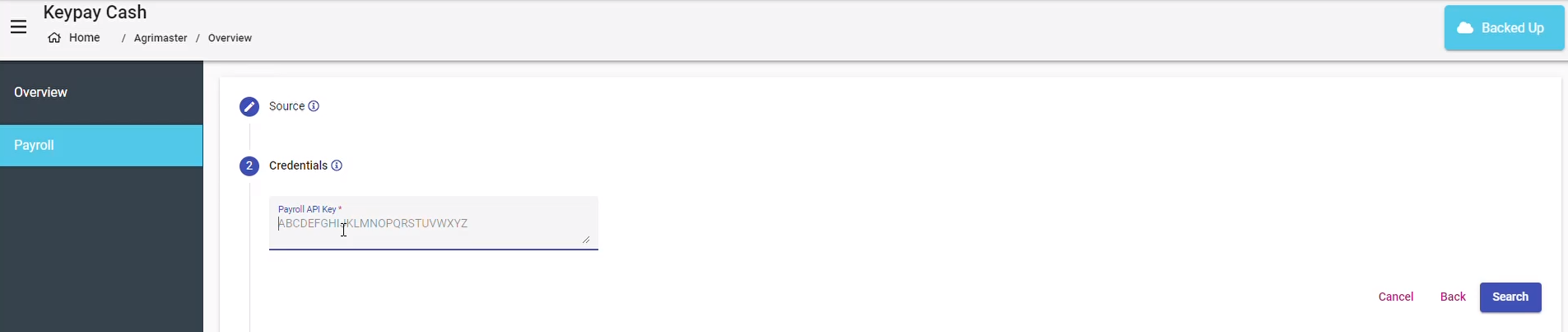Click the Source step pencil icon
Viewport: 1568px width, 332px height.
(249, 106)
